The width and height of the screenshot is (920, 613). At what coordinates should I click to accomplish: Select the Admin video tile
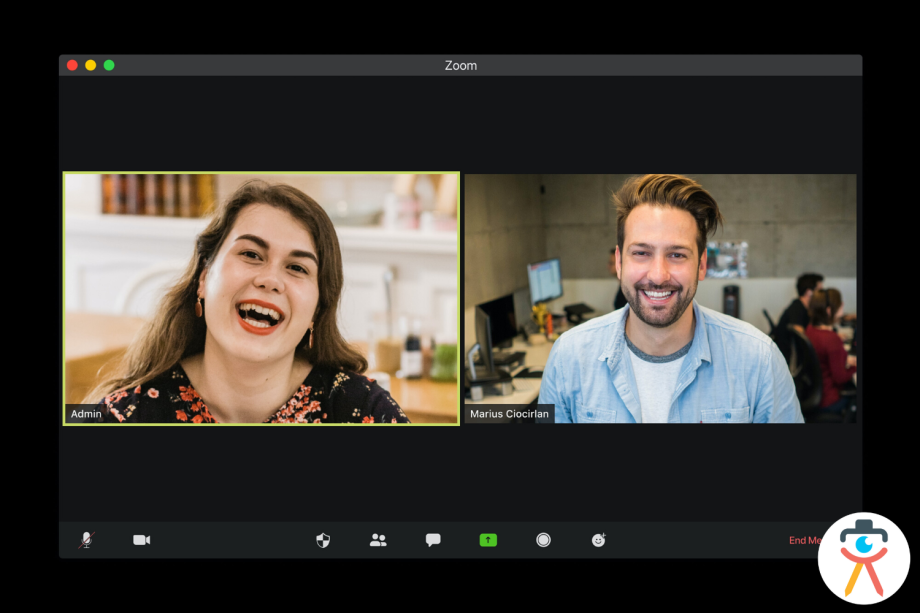[x=261, y=299]
